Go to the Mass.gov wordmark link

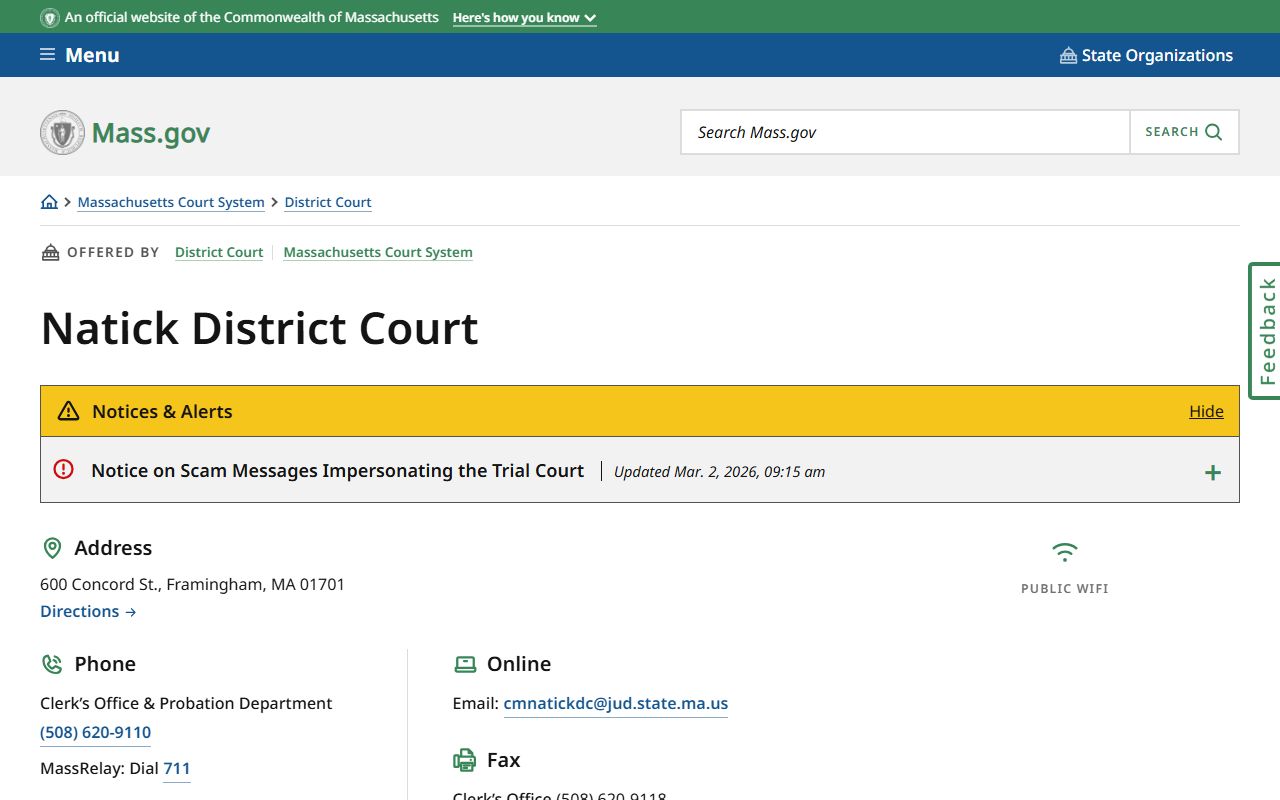click(151, 133)
